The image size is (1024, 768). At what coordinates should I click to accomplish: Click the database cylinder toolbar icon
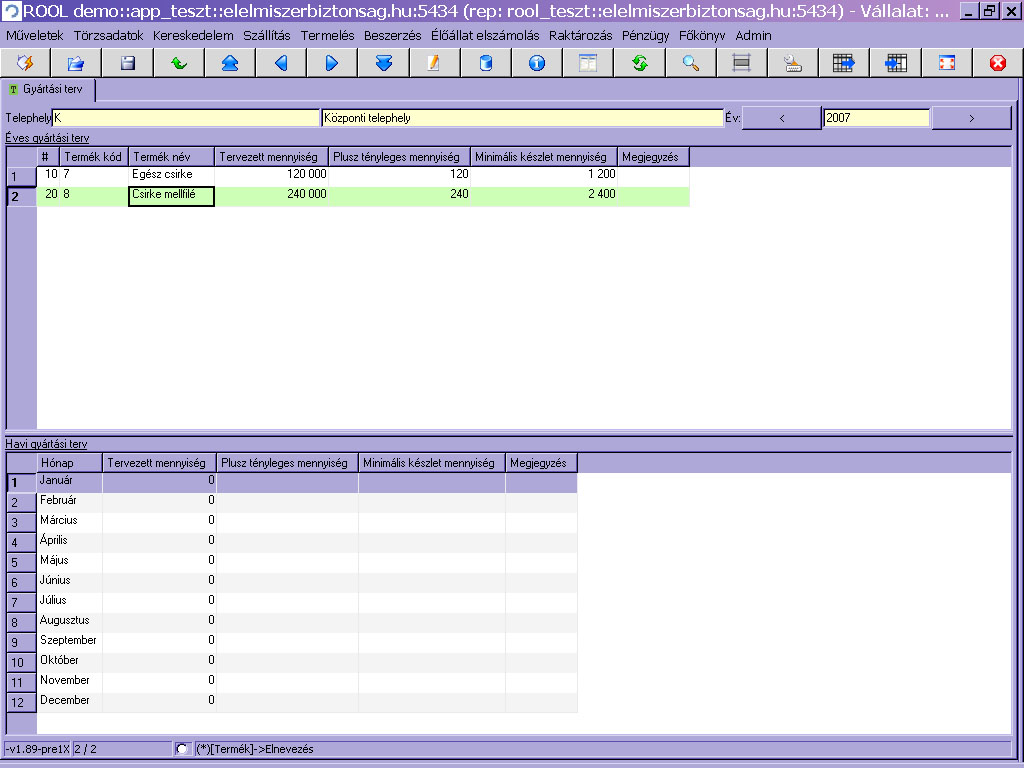click(486, 63)
